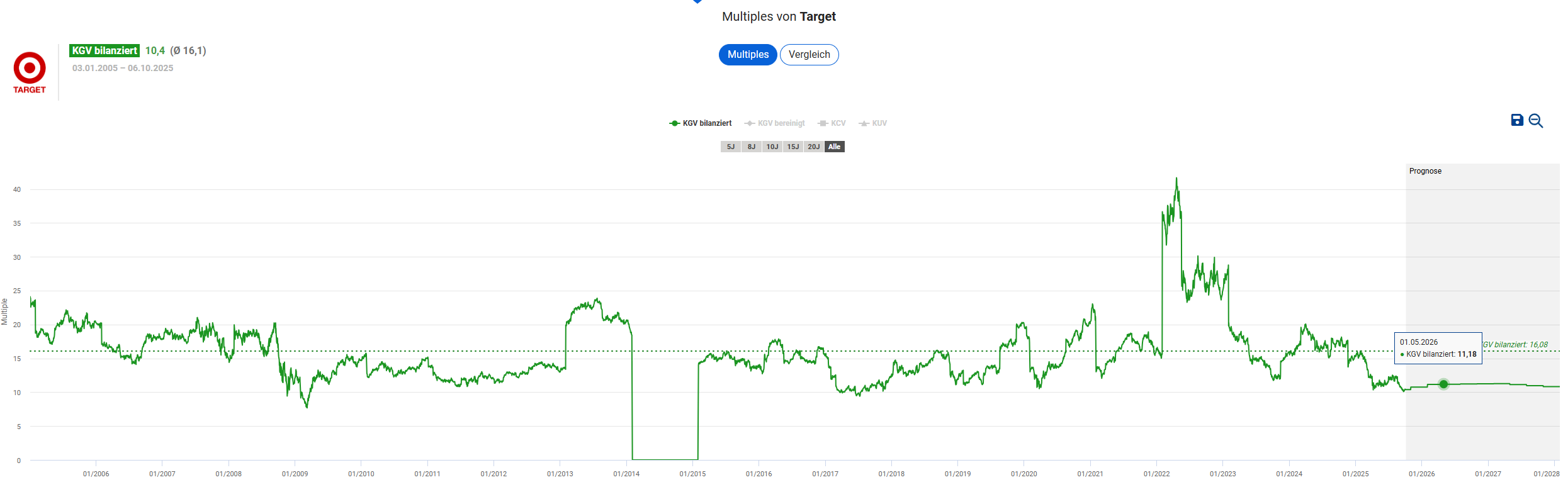Toggle the KGV bilanziert legend series

(700, 123)
